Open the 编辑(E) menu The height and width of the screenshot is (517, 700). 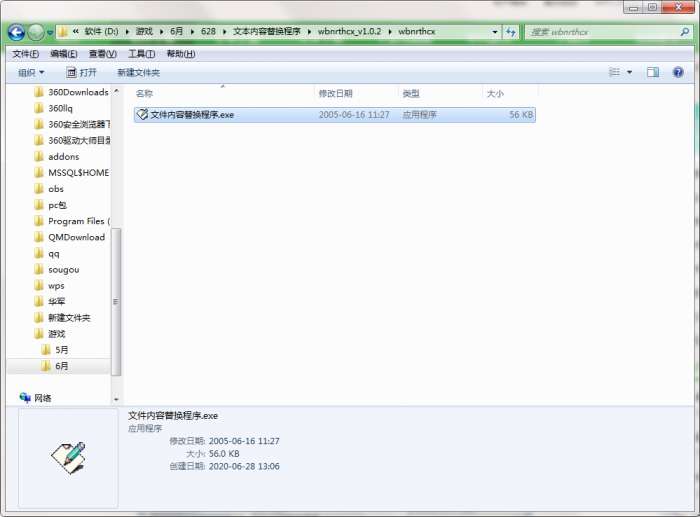pyautogui.click(x=63, y=54)
